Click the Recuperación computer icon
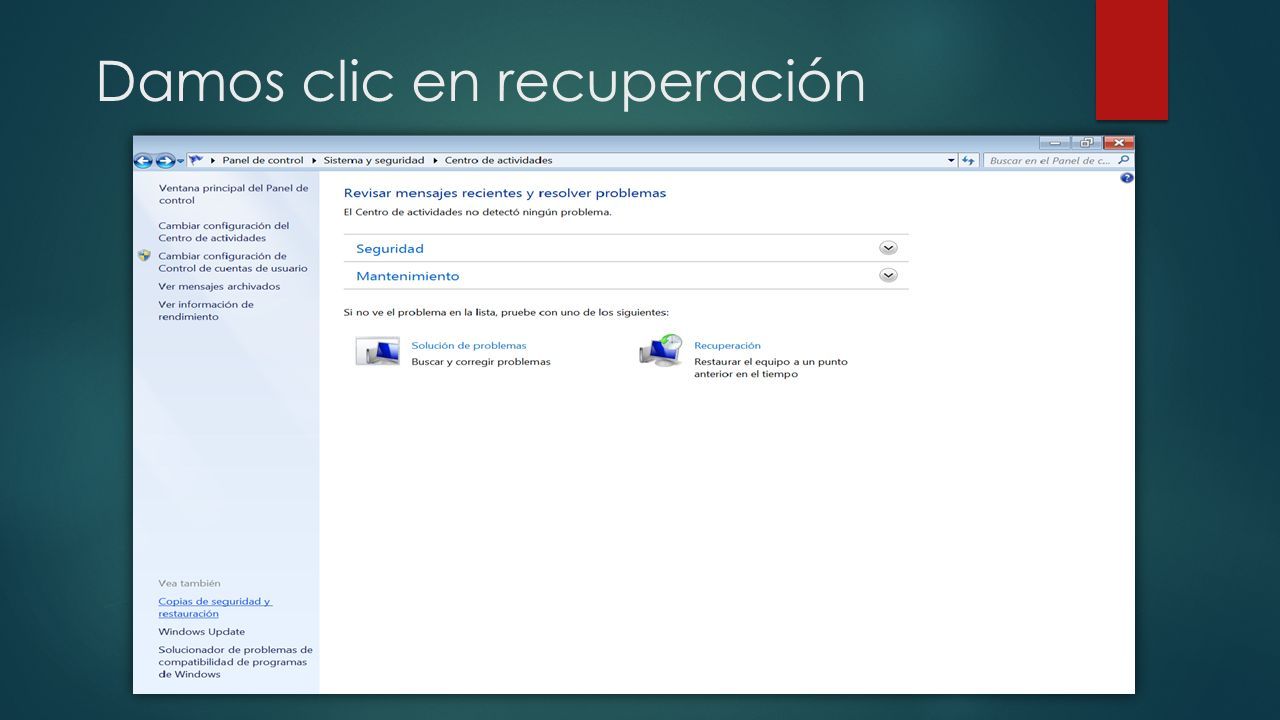The image size is (1280, 720). pos(660,351)
